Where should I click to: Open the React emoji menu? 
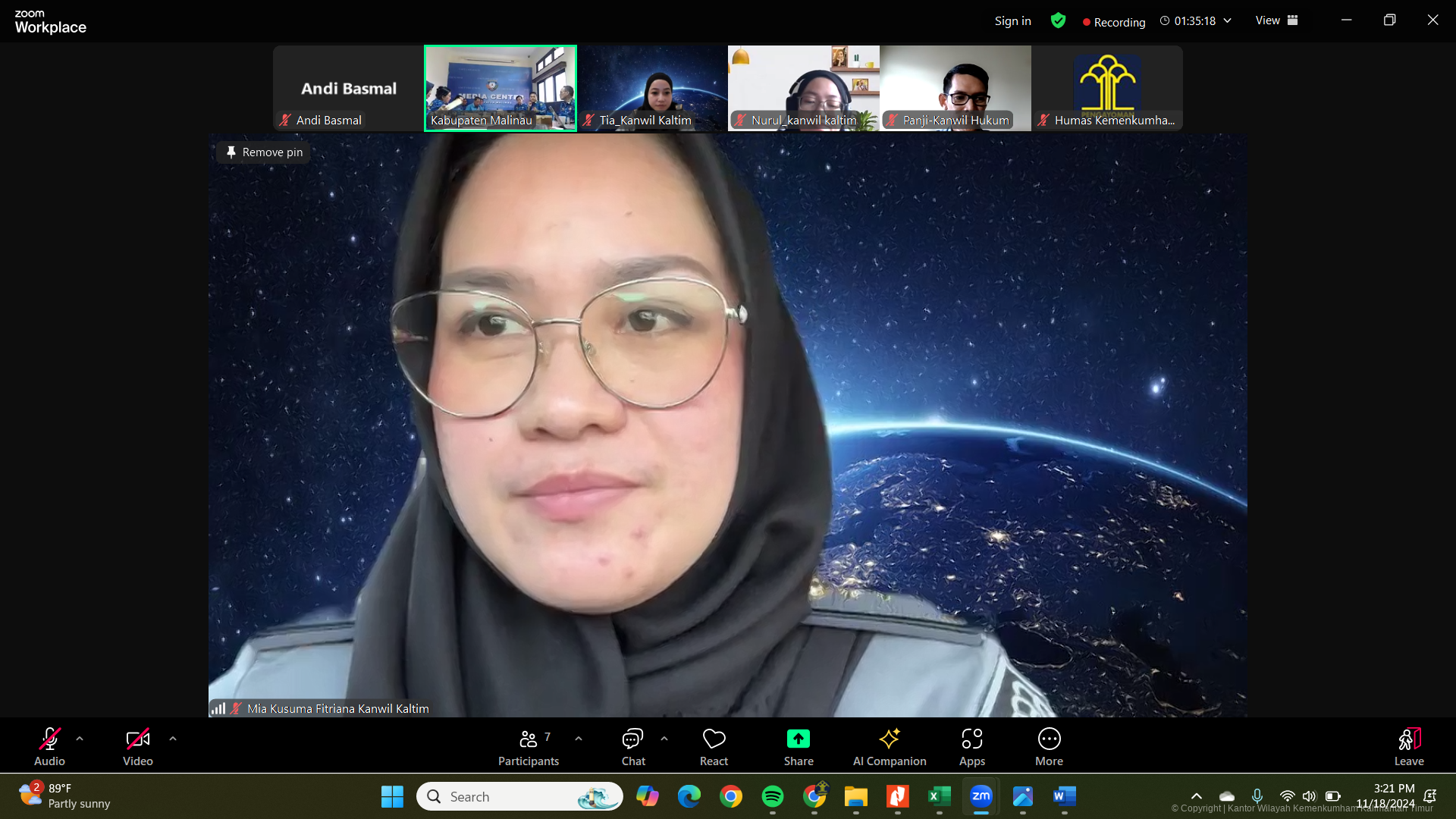point(714,746)
